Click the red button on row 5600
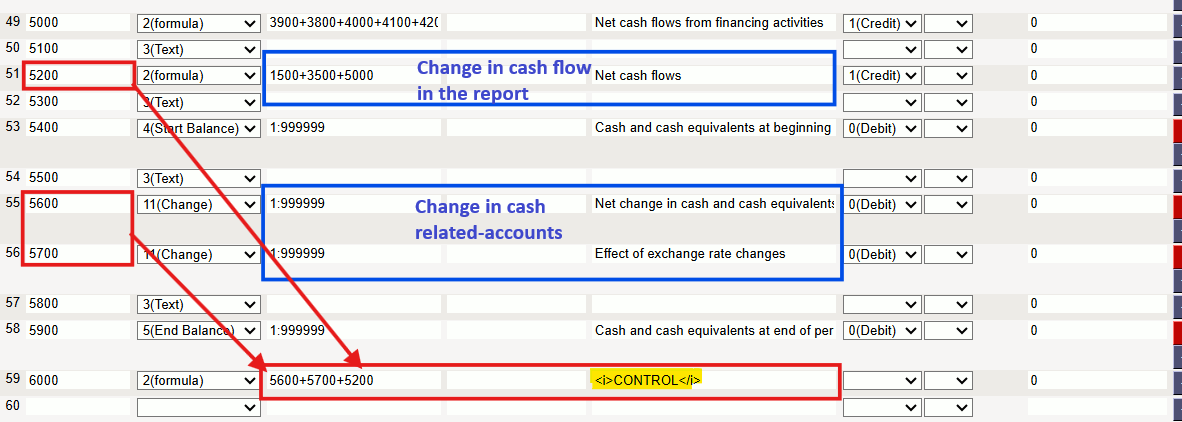The height and width of the screenshot is (422, 1182). point(1176,206)
